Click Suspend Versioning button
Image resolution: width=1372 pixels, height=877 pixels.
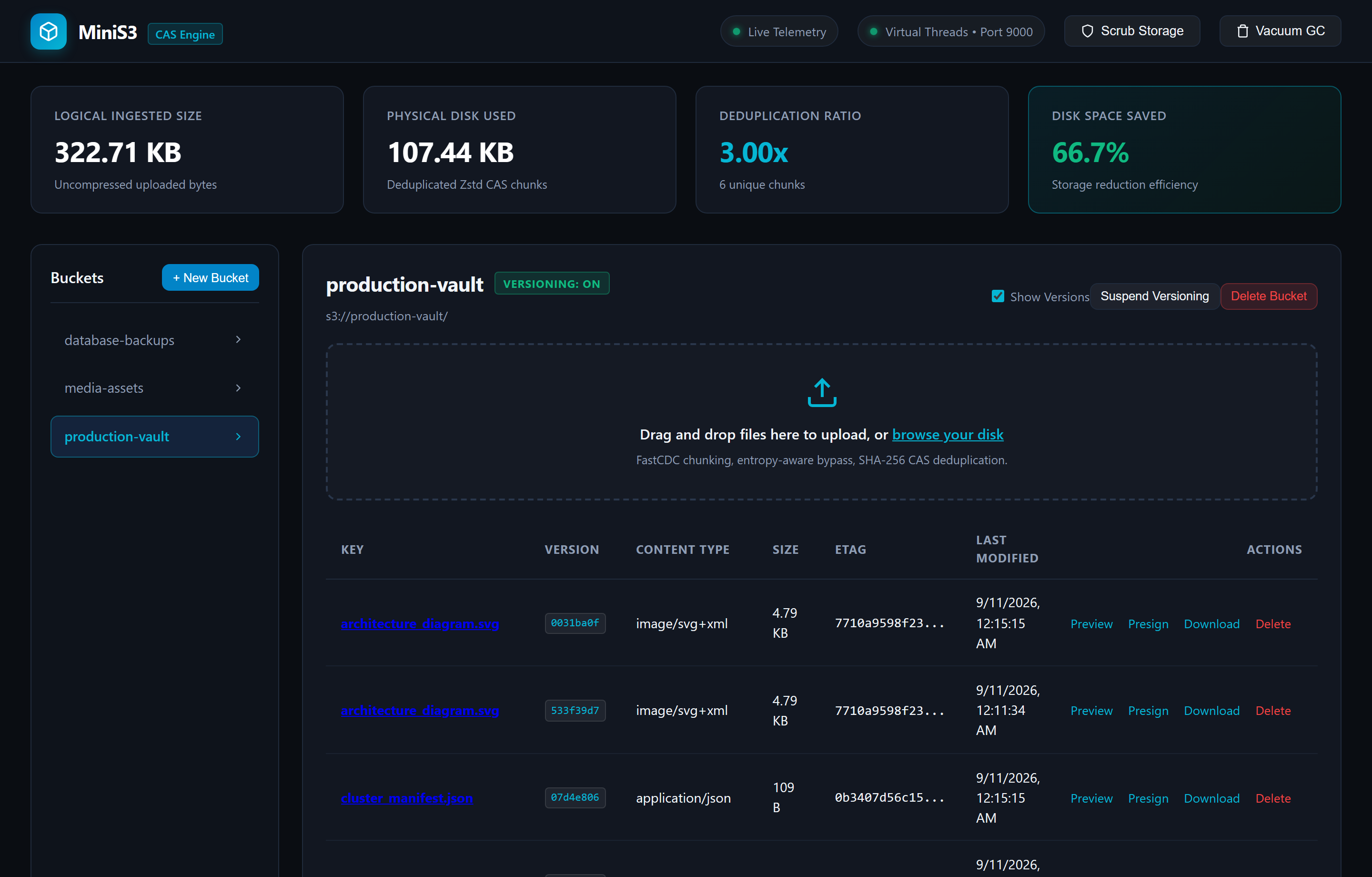coord(1154,296)
